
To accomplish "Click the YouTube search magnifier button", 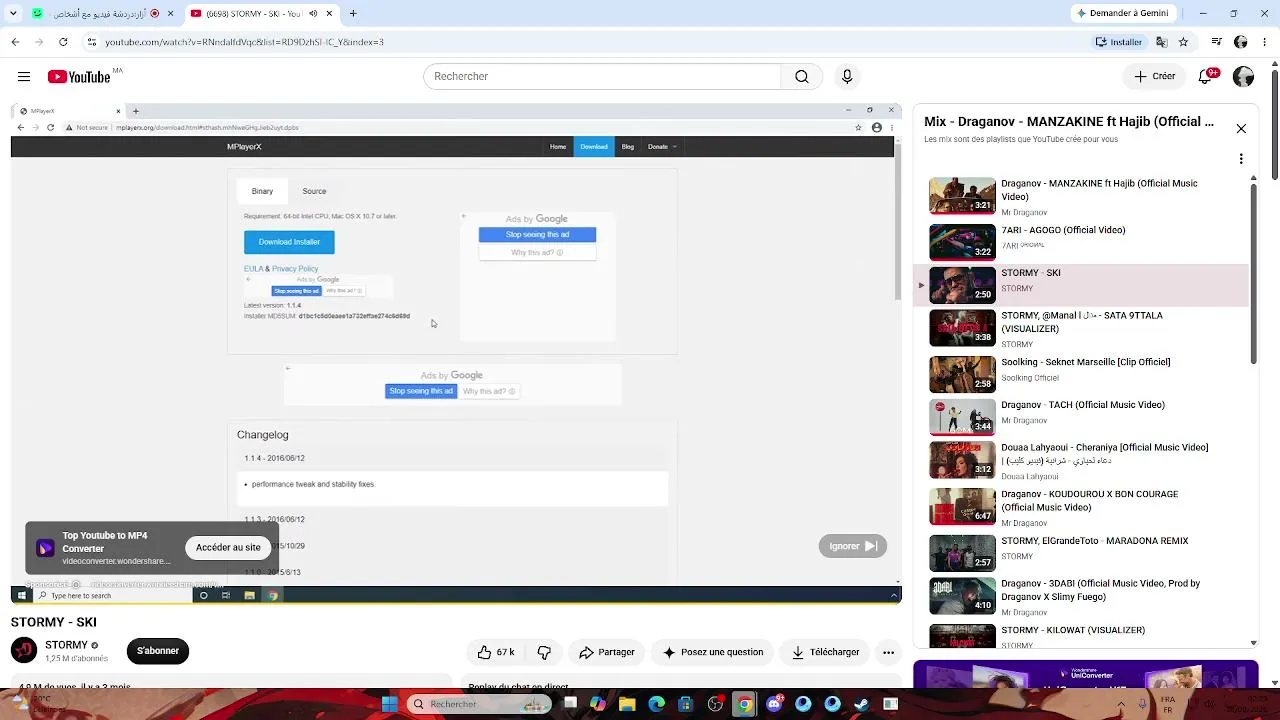I will click(802, 77).
